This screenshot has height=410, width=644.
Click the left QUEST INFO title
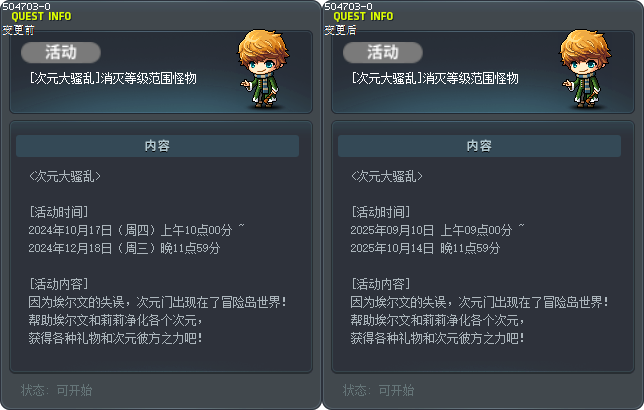(41, 16)
